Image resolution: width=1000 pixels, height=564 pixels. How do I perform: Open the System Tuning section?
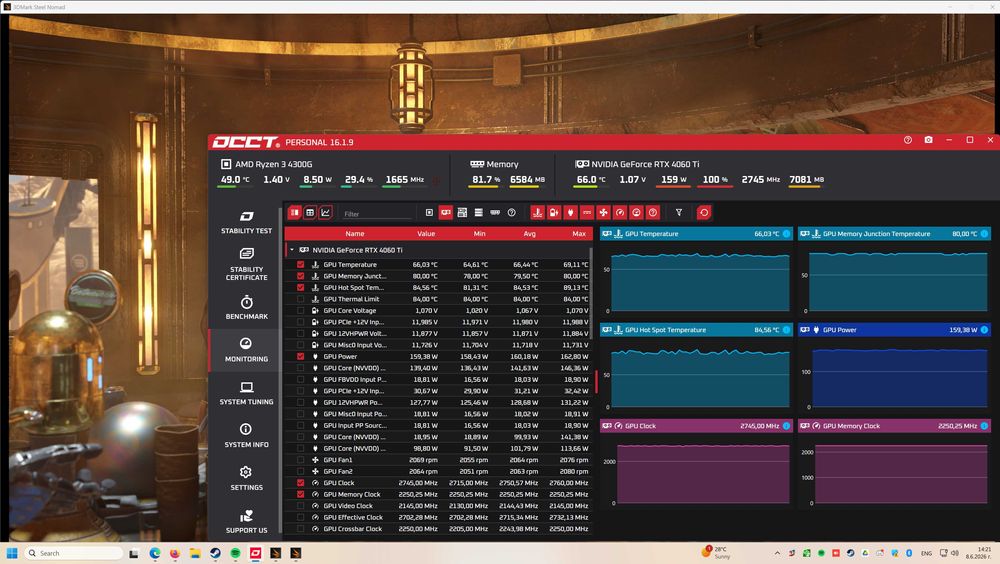click(x=246, y=392)
